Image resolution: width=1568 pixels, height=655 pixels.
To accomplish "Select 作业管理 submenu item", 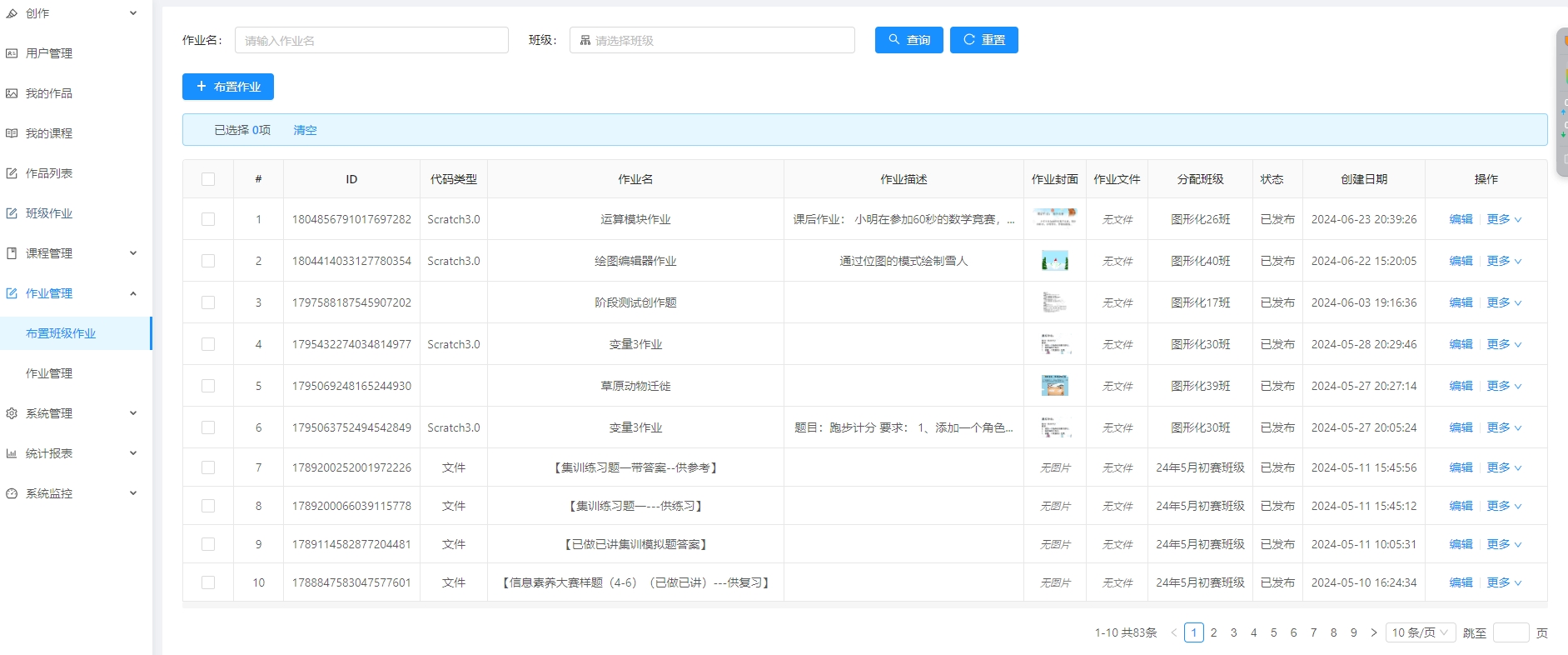I will [49, 373].
